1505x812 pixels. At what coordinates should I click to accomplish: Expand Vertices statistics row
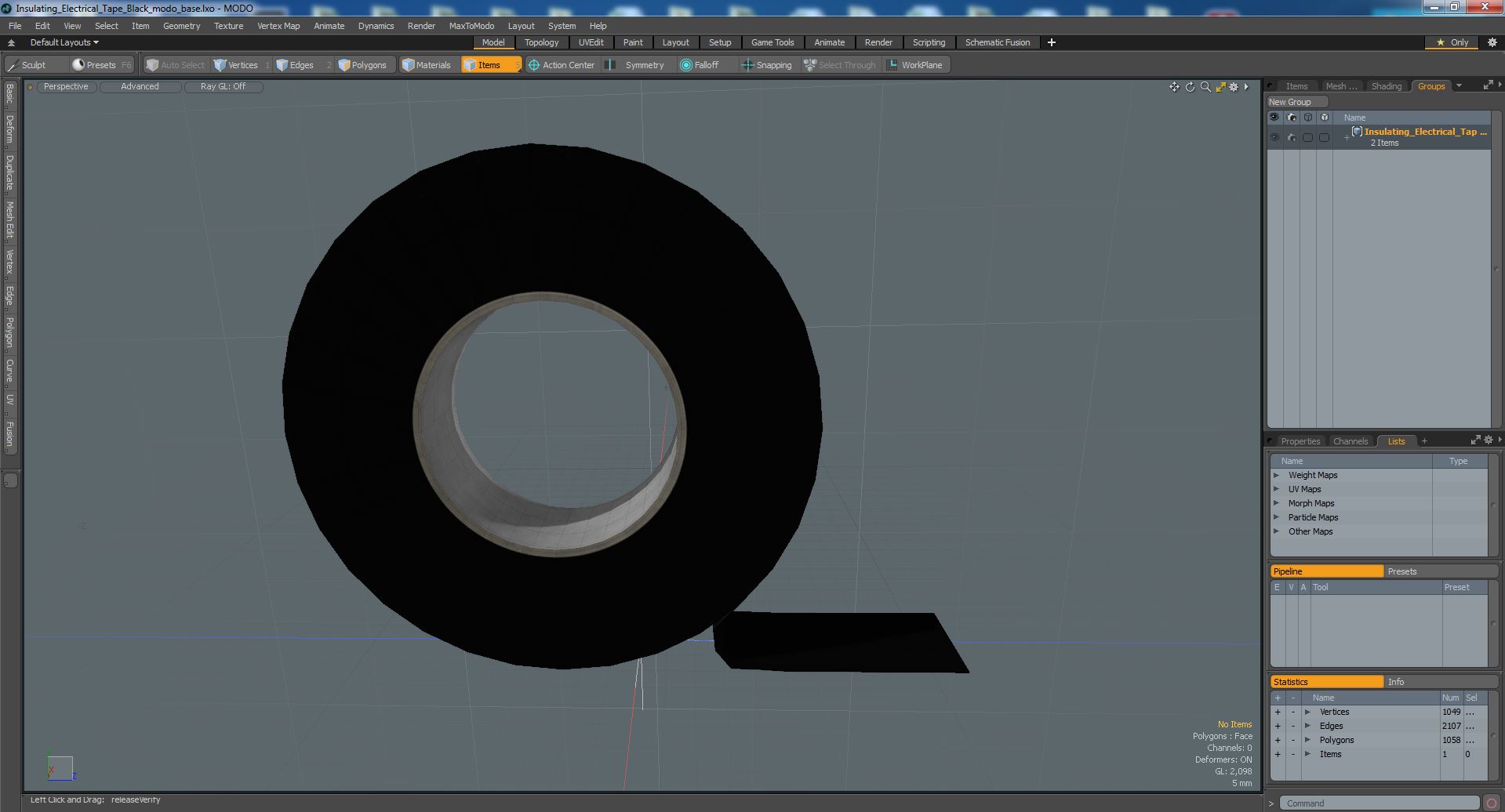[x=1307, y=712]
